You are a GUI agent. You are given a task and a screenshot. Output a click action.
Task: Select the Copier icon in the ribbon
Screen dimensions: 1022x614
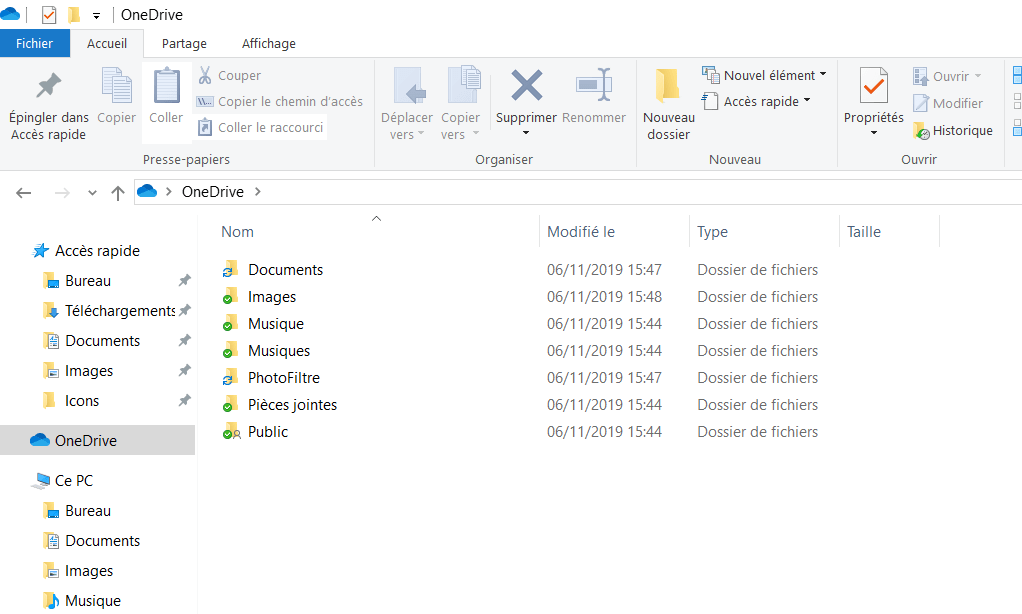(116, 88)
